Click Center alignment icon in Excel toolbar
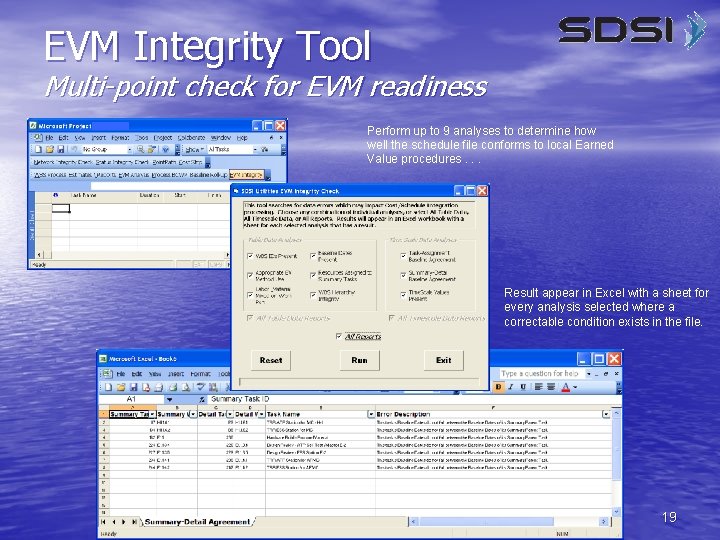Viewport: 720px width, 540px height. click(x=551, y=387)
